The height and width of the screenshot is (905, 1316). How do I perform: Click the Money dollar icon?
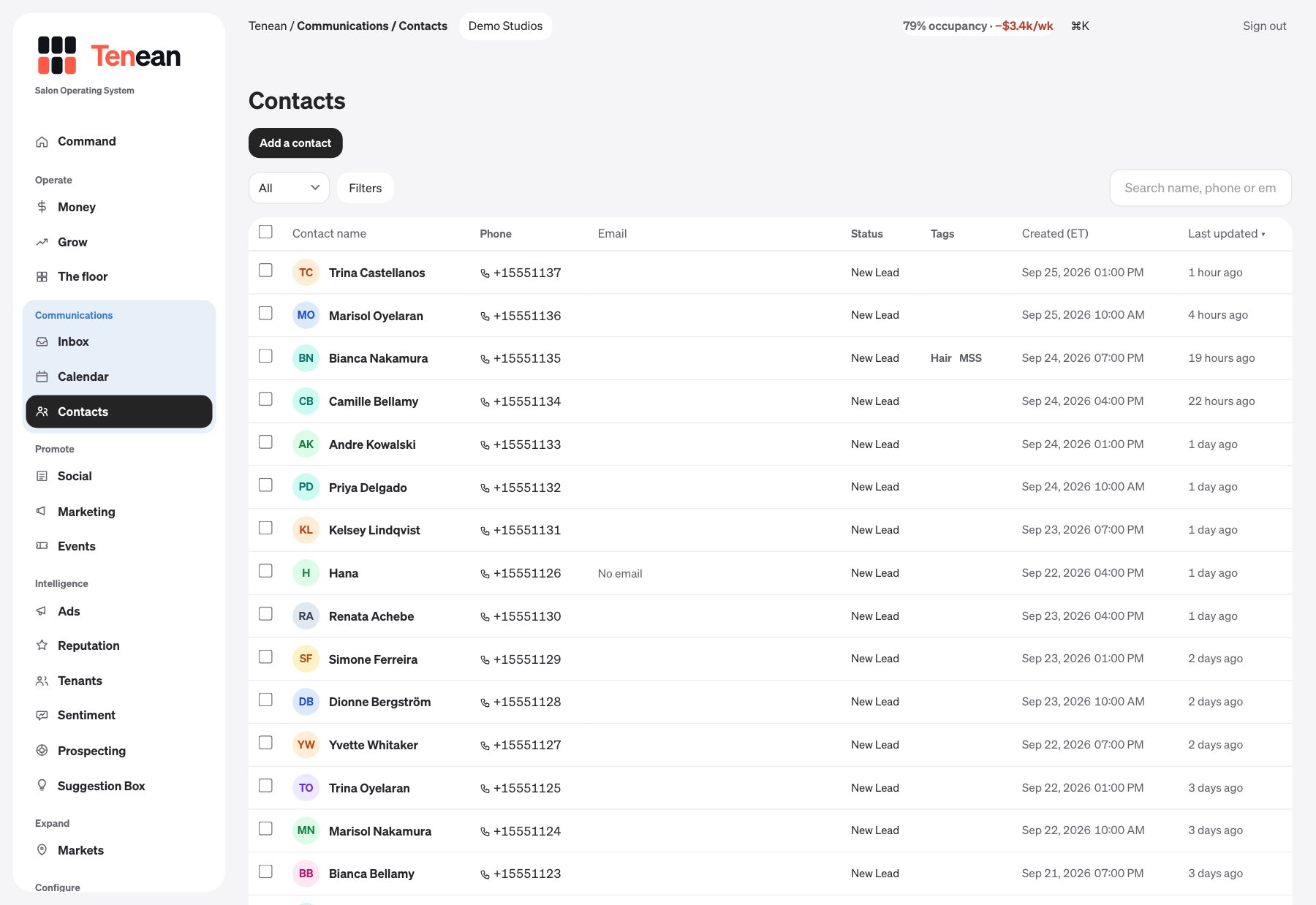42,207
